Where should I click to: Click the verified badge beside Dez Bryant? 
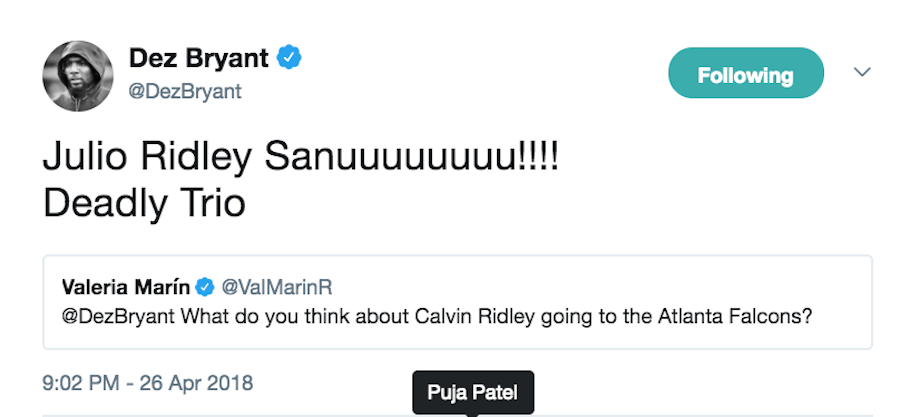tap(290, 59)
